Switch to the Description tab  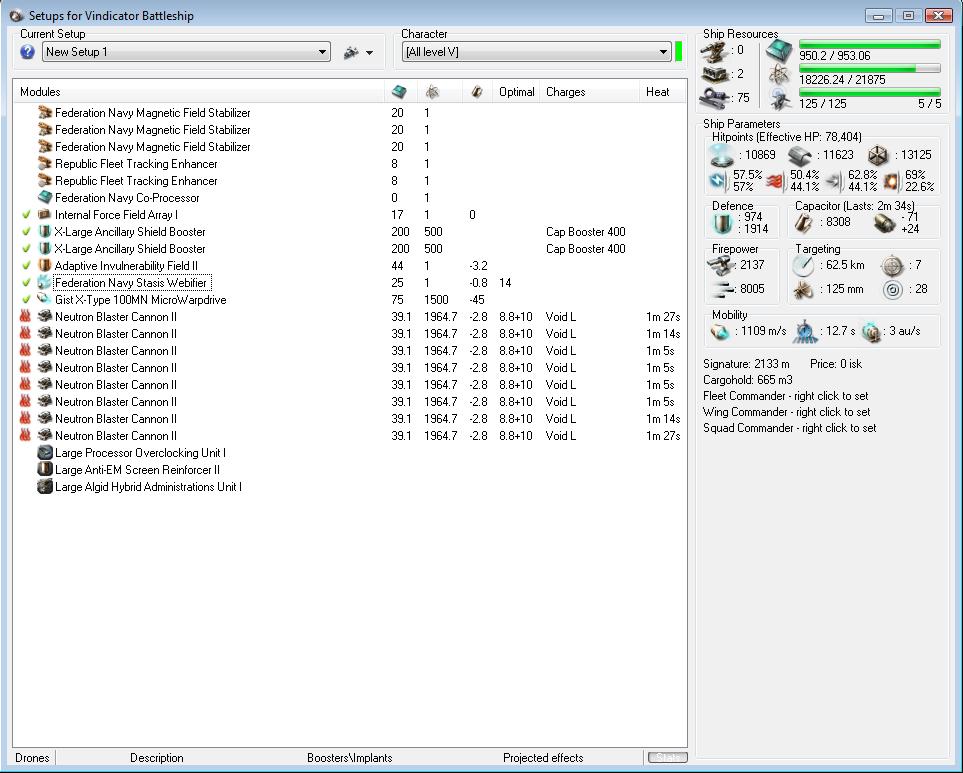click(157, 758)
